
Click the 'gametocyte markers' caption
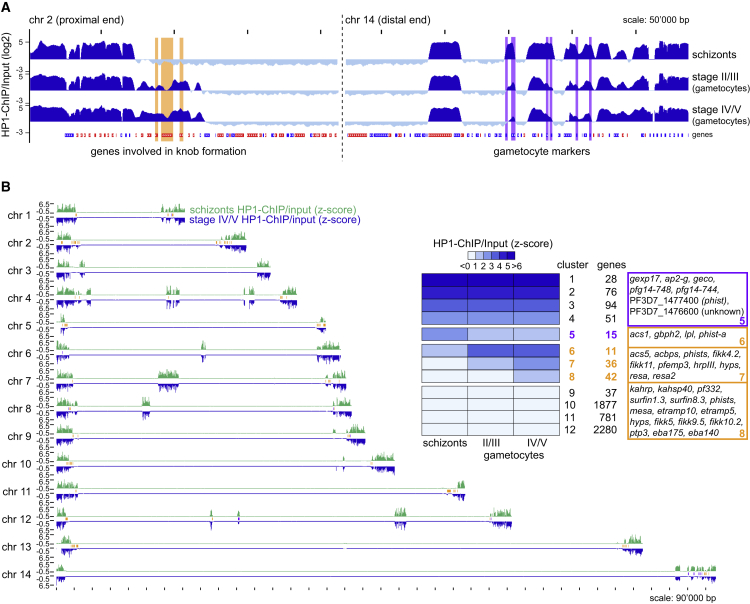point(541,152)
